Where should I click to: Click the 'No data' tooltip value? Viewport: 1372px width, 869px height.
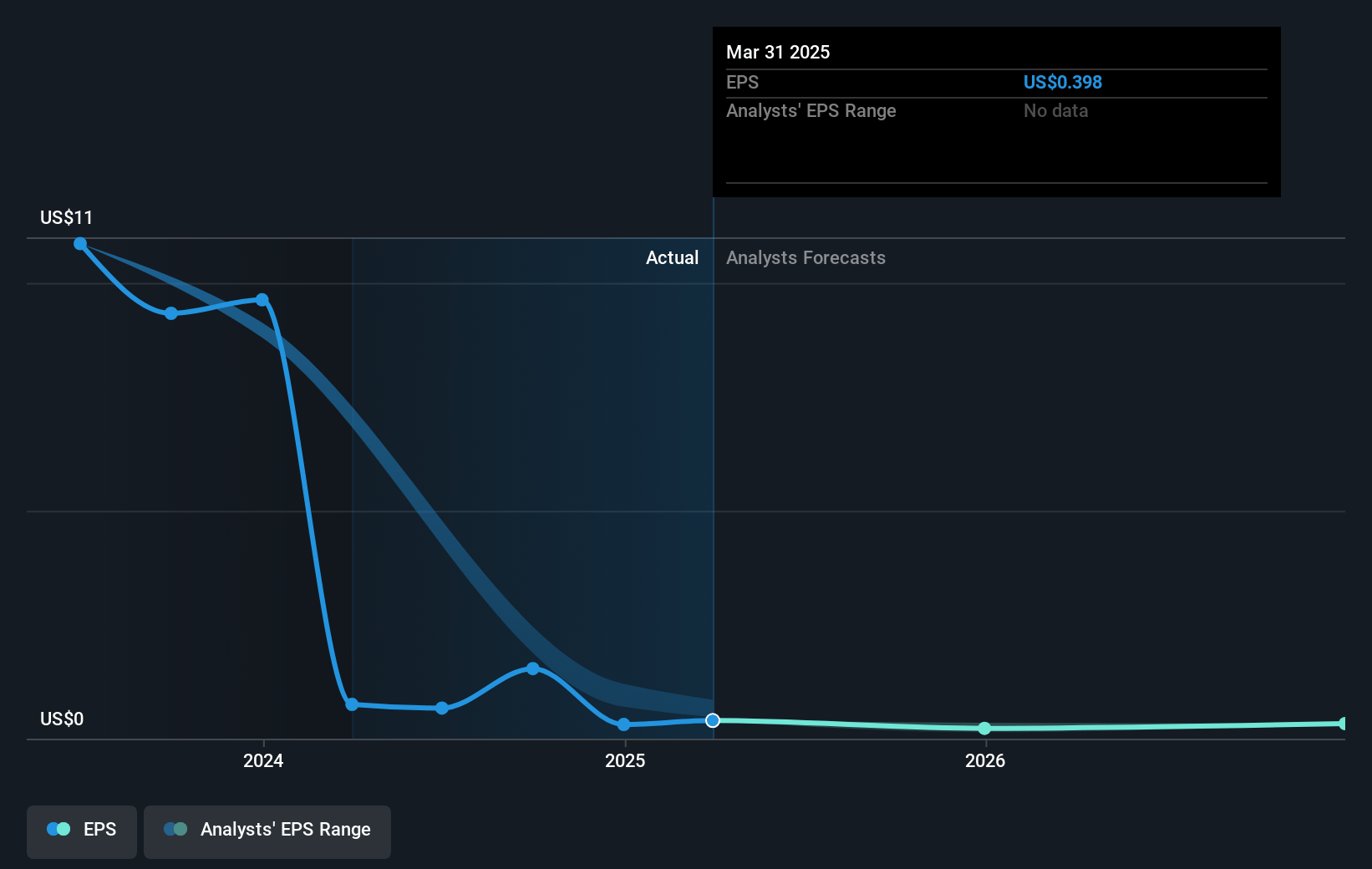click(x=1056, y=111)
